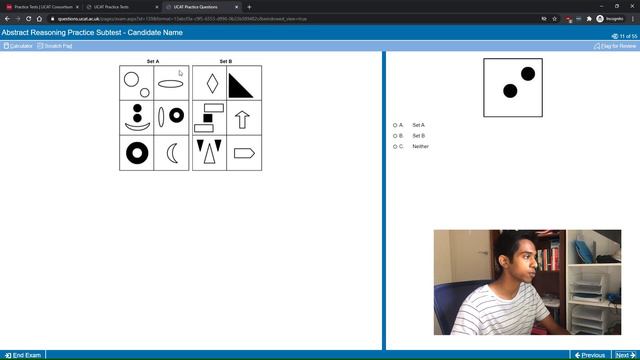
Task: Click the Set A horizontal ellipse box
Action: point(171,83)
